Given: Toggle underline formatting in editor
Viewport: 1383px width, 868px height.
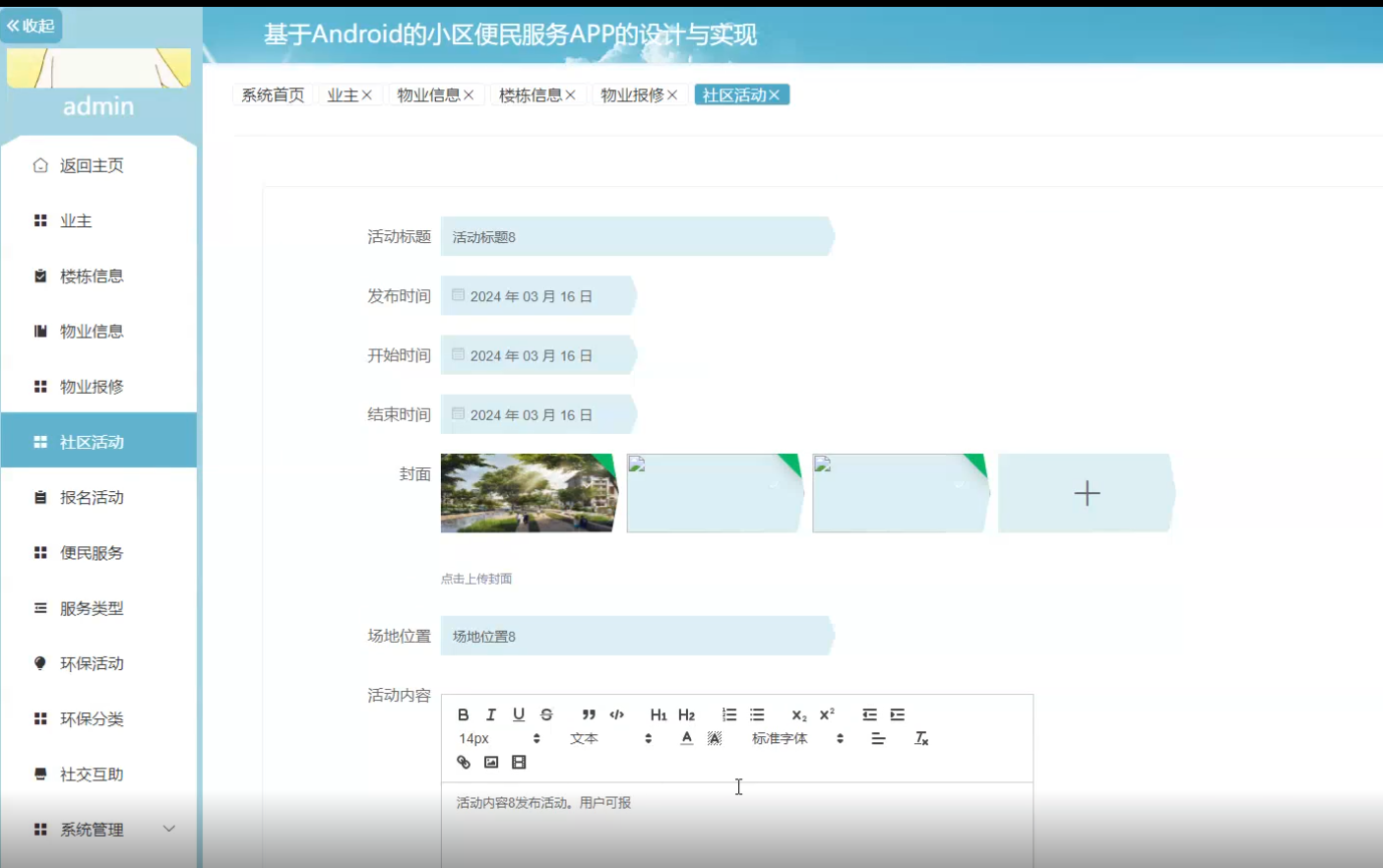Looking at the screenshot, I should [519, 714].
